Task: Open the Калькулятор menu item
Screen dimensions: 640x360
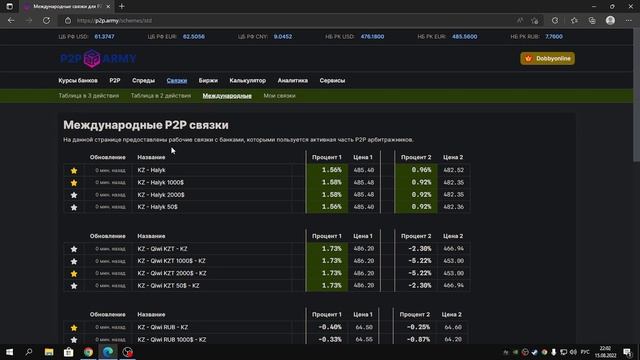Action: 248,80
